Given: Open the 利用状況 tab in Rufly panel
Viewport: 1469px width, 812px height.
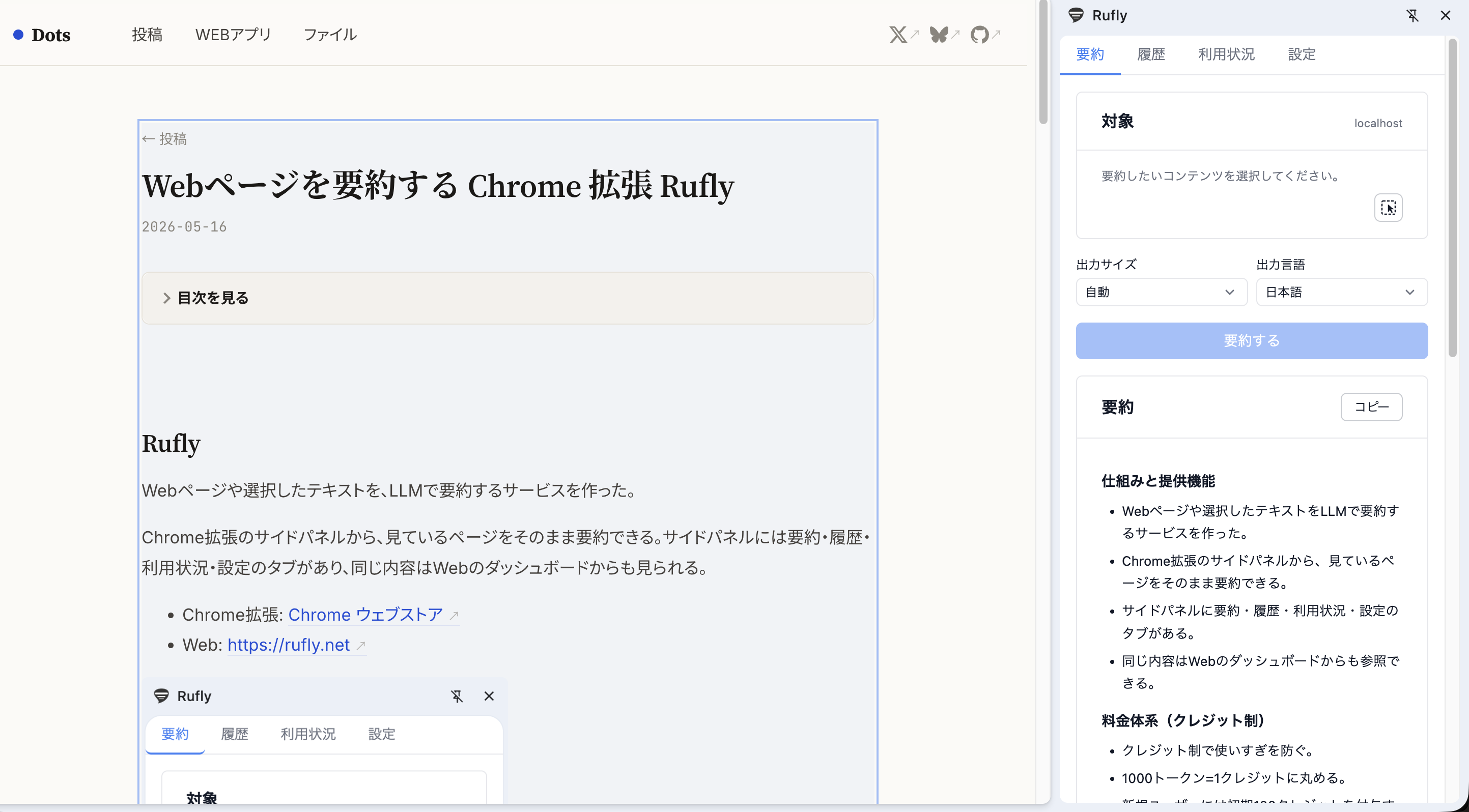Looking at the screenshot, I should [1226, 54].
